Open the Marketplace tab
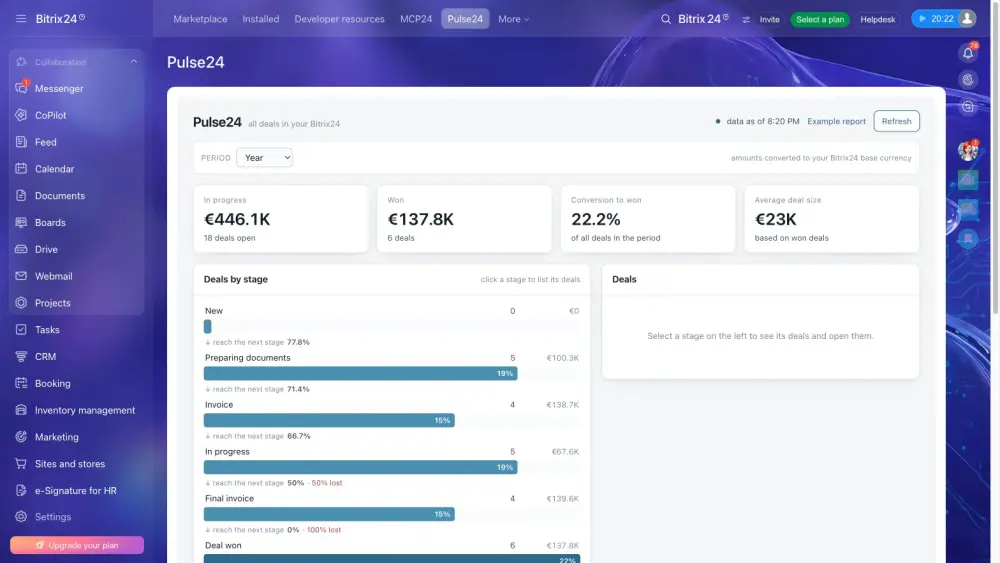Viewport: 1000px width, 563px height. point(200,19)
